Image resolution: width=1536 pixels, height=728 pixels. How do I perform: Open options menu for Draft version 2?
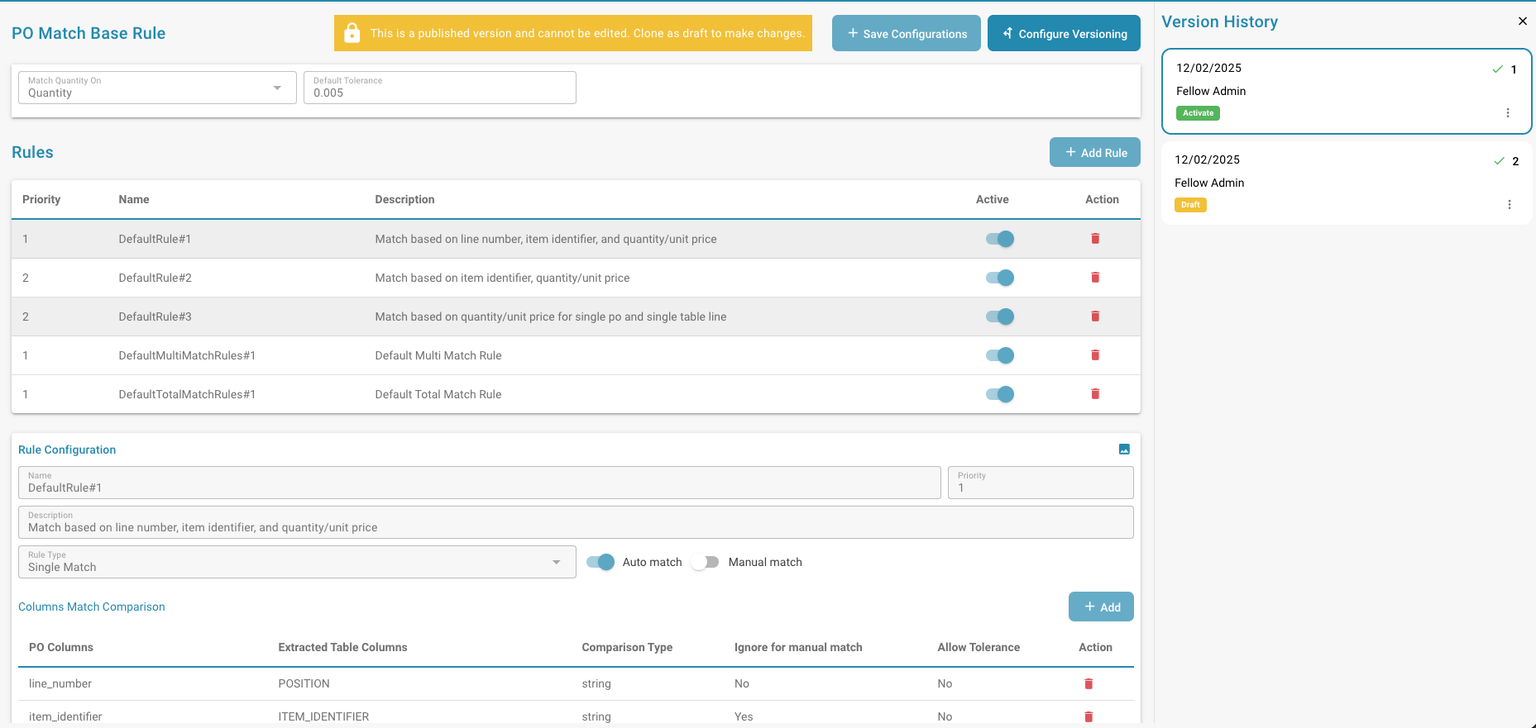pos(1508,205)
